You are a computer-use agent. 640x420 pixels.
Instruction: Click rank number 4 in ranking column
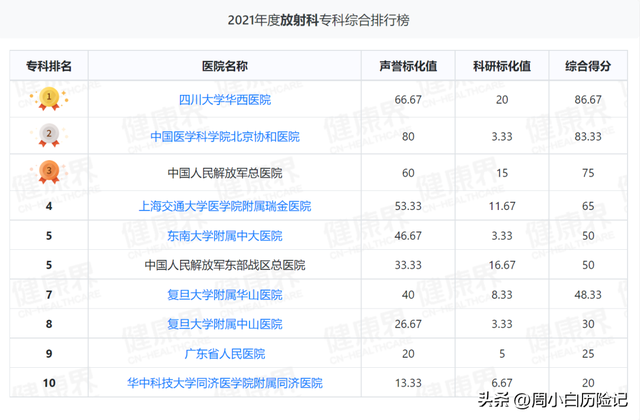49,206
